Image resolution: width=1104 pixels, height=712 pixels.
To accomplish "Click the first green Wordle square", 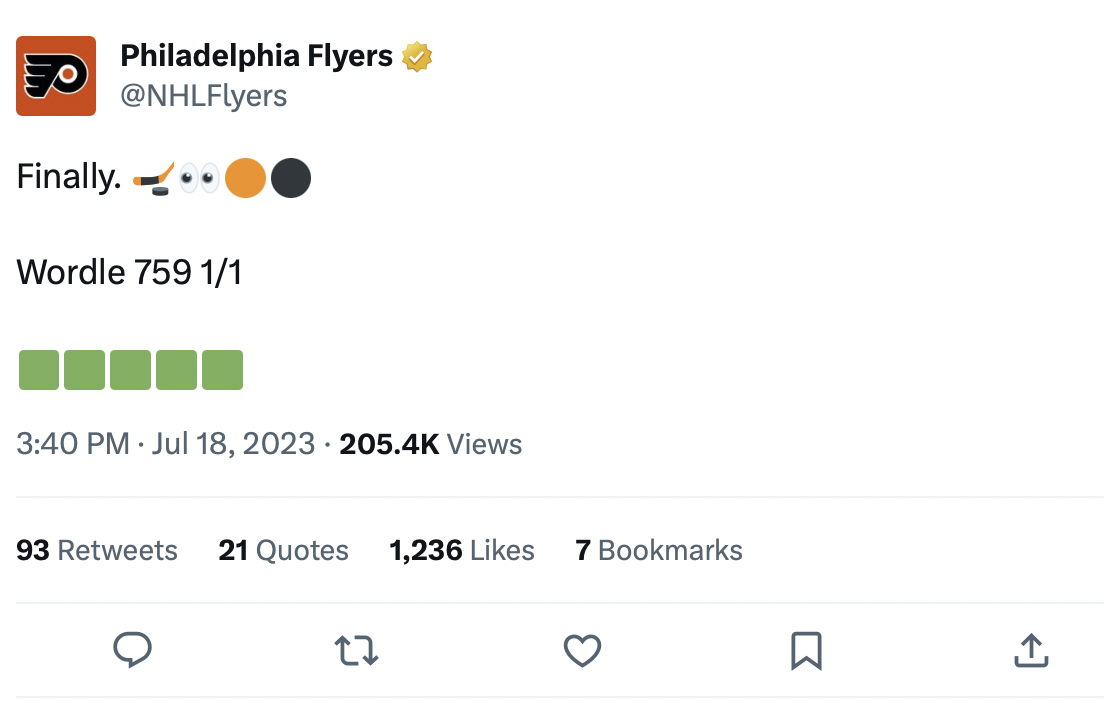I will 39,369.
